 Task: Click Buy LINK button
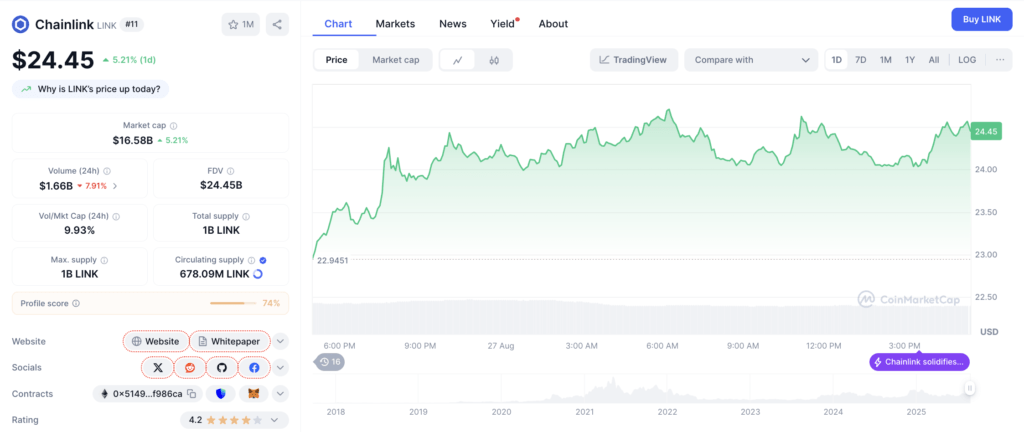pyautogui.click(x=982, y=20)
